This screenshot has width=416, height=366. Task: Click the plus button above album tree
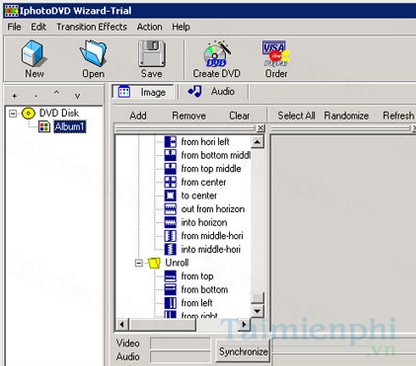pos(14,96)
